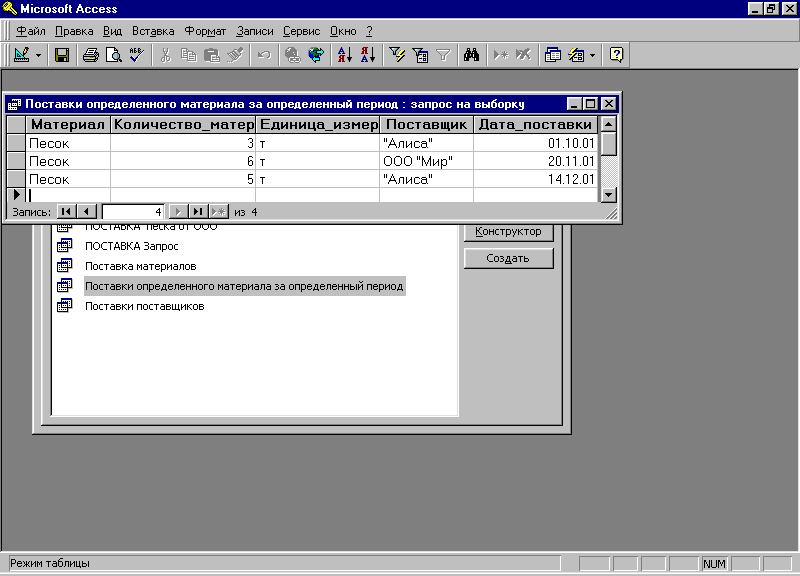Viewport: 800px width, 576px height.
Task: Click the Print icon
Action: tap(91, 55)
